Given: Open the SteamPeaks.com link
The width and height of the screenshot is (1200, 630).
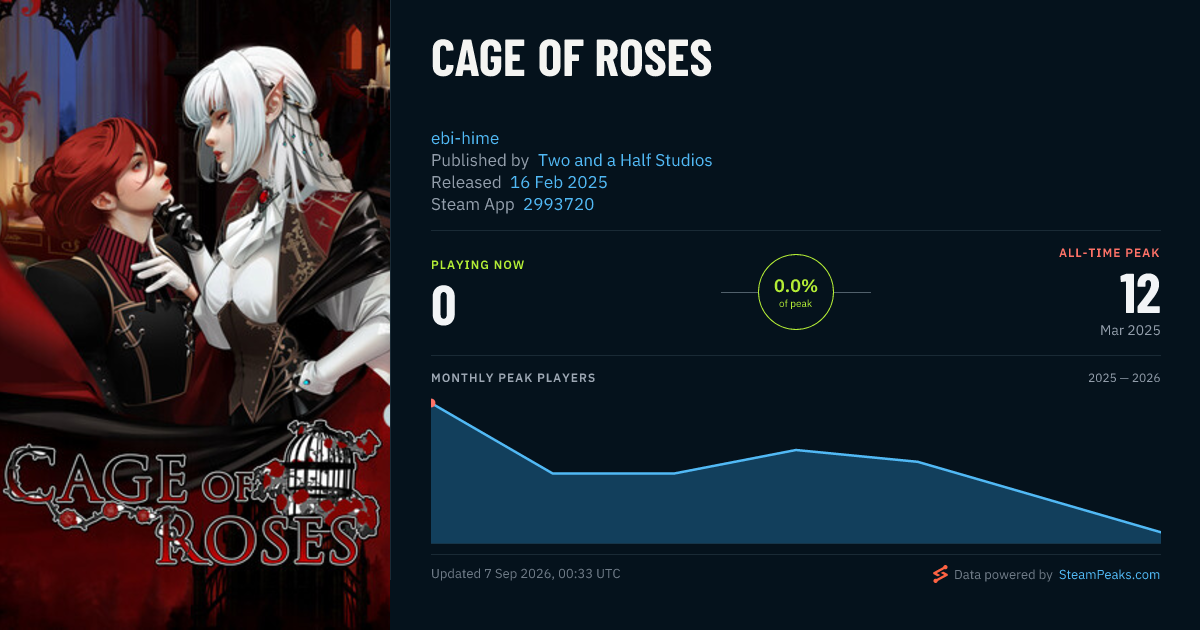Looking at the screenshot, I should pyautogui.click(x=1109, y=575).
